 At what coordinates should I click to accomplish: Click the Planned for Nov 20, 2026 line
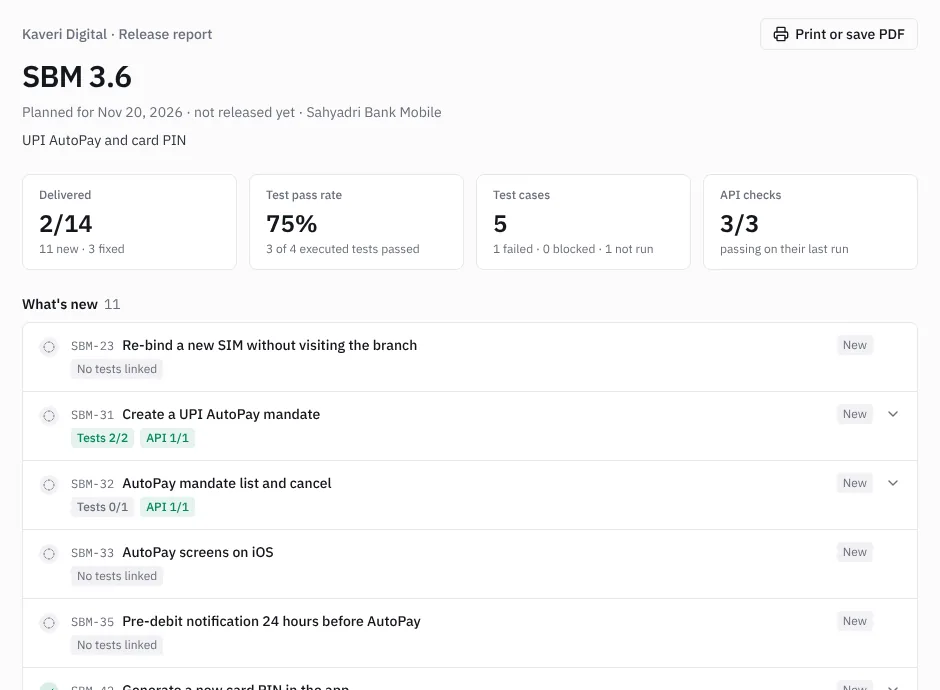click(x=232, y=112)
